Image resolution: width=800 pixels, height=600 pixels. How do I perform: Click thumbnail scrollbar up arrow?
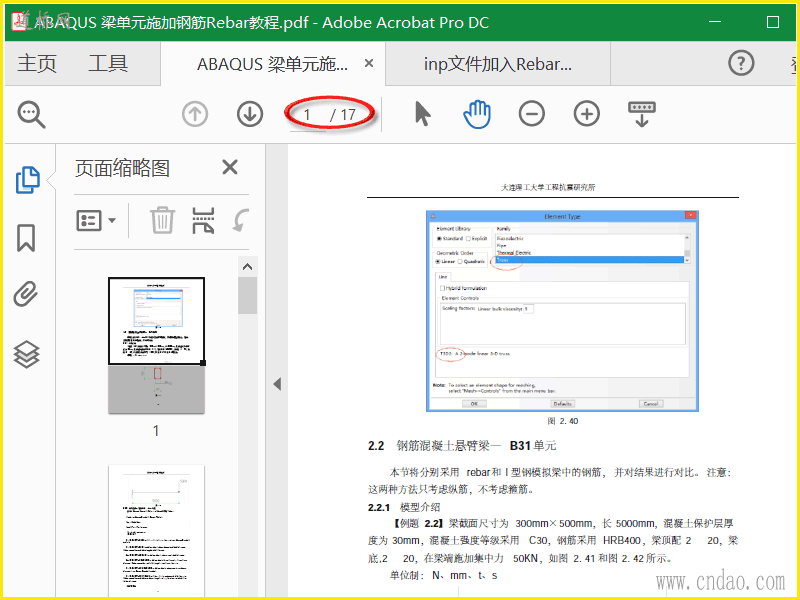point(247,267)
